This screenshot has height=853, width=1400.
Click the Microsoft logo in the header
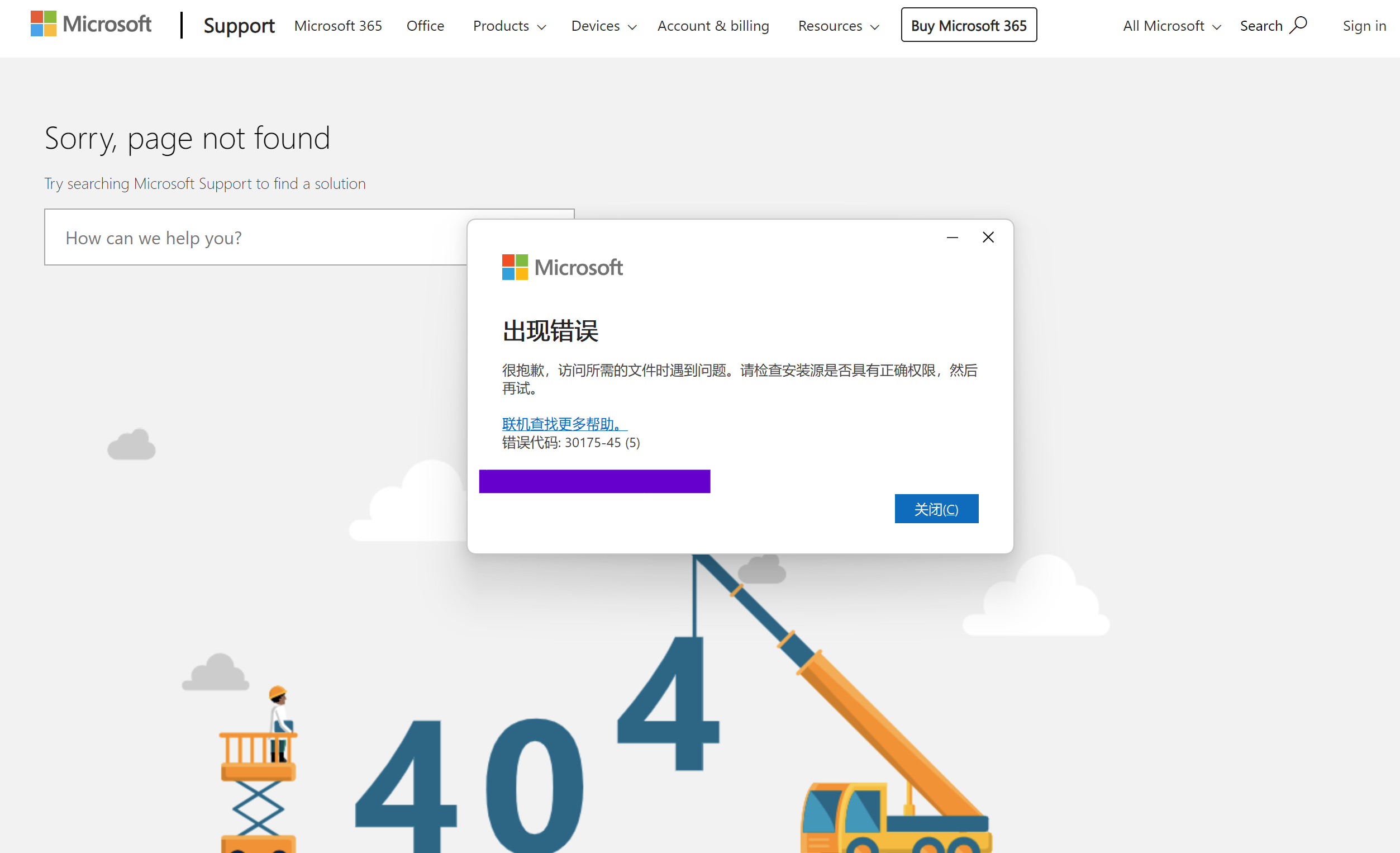[91, 25]
